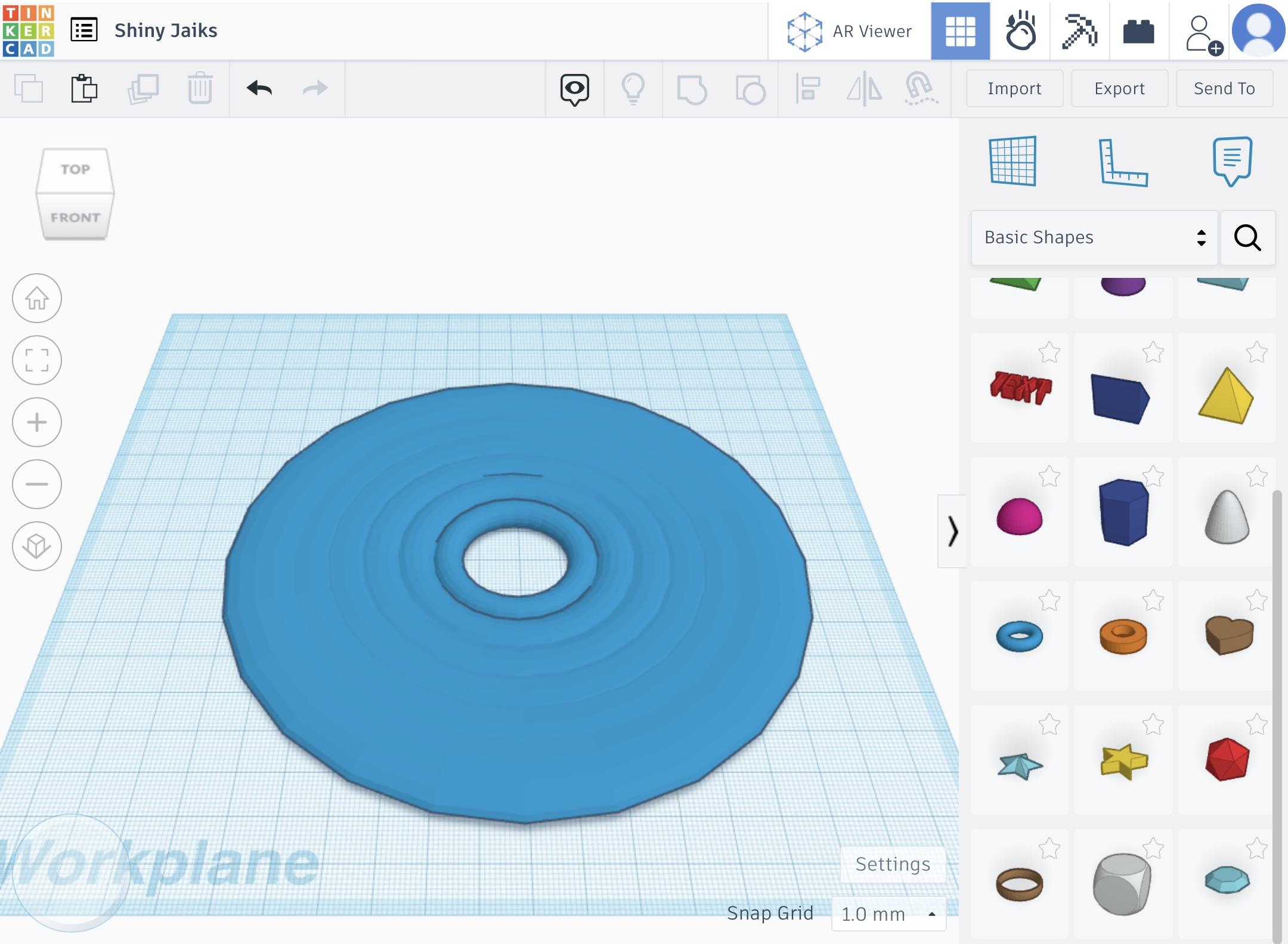Open workplane Settings button
Image resolution: width=1288 pixels, height=944 pixels.
[x=892, y=864]
